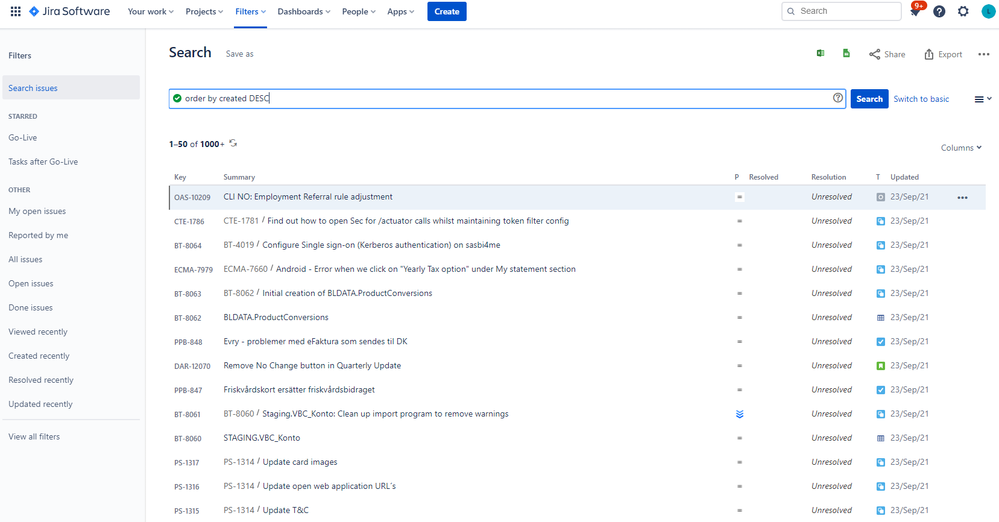Screen dimensions: 999x522
Task: Open actions ellipsis for OAS-10209 row
Action: (x=963, y=198)
